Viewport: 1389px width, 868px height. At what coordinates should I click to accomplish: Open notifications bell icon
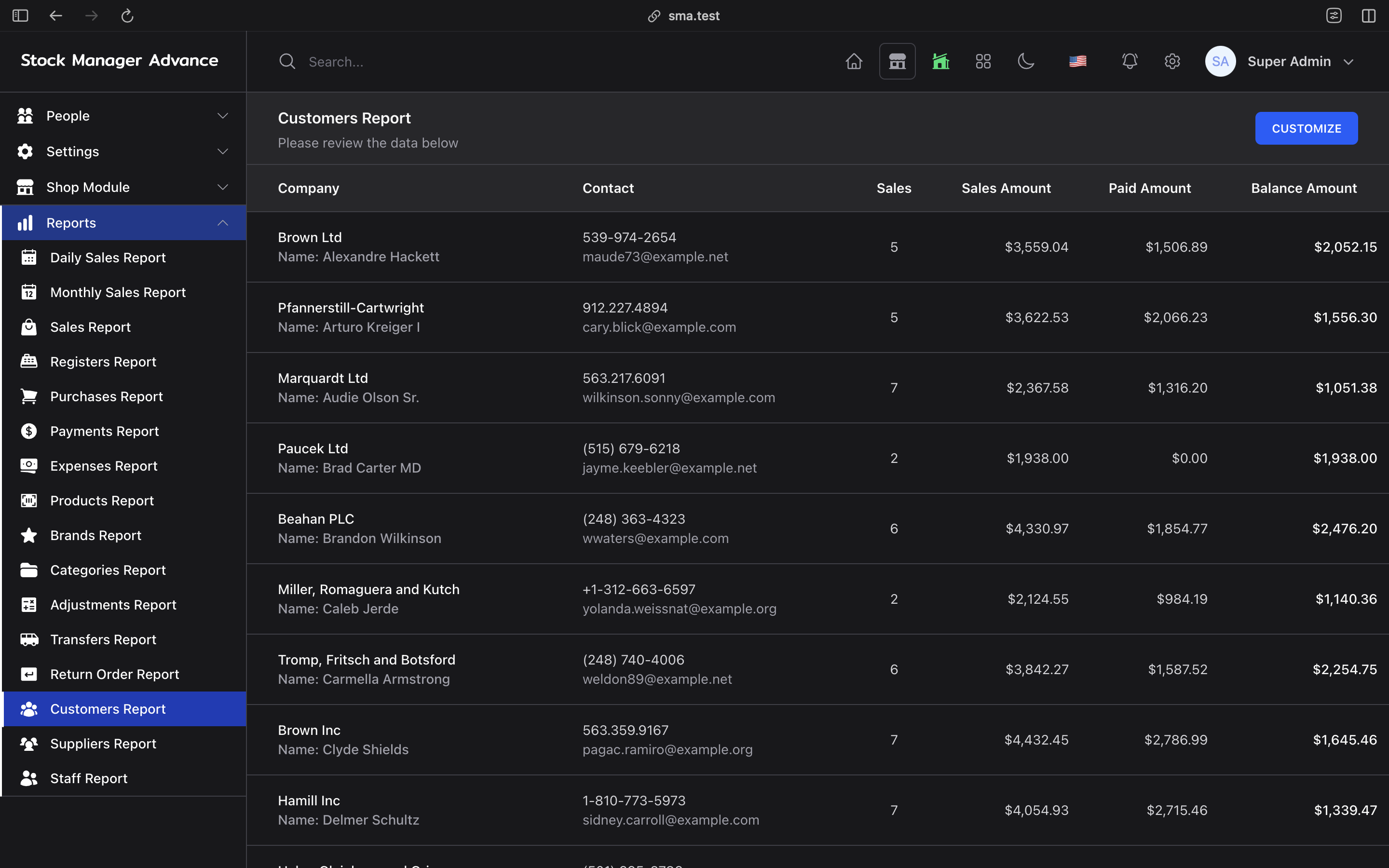point(1130,61)
